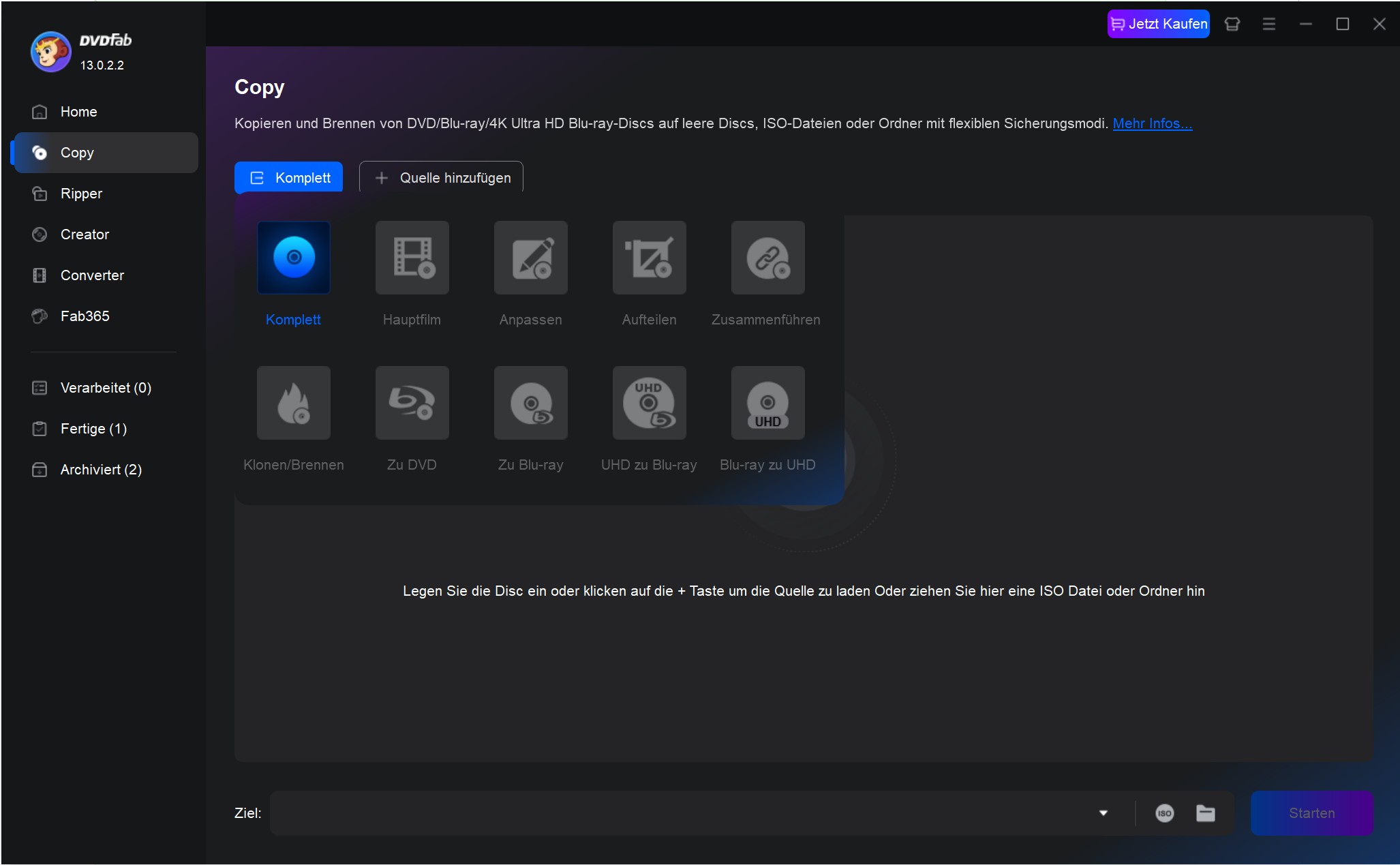Select the Anpassen mode icon
1400x865 pixels.
click(x=531, y=258)
